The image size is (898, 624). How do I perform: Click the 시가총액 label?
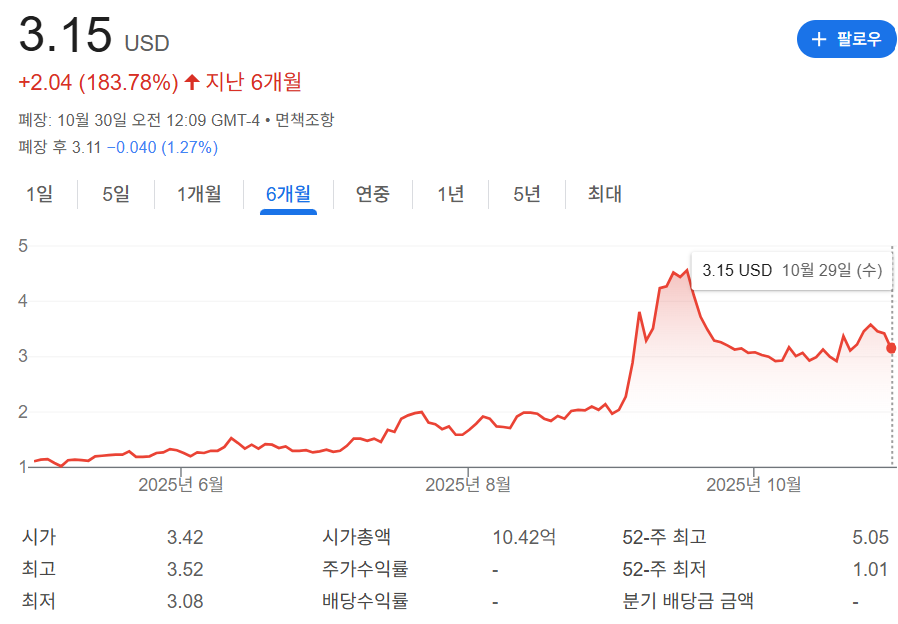click(356, 537)
